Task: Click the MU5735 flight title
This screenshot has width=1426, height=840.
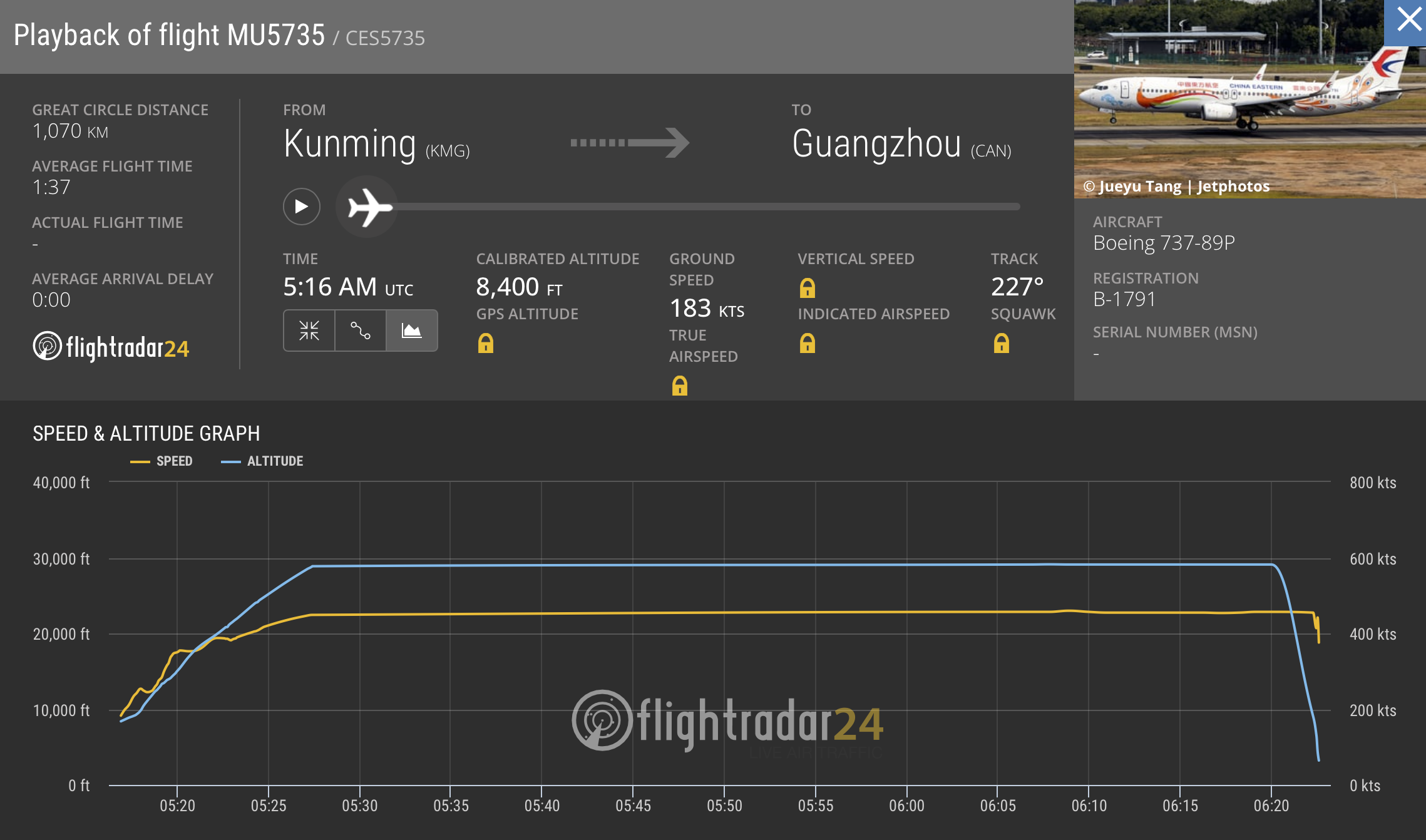Action: coord(169,35)
